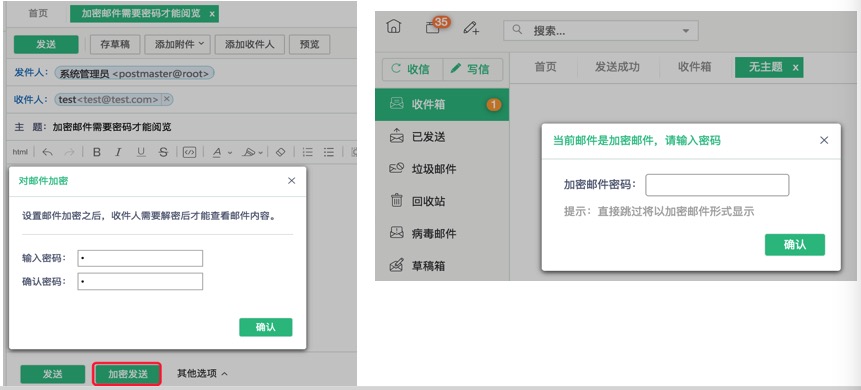The height and width of the screenshot is (390, 861).
Task: Apply strikethrough formatting in the editor toolbar
Action: click(x=163, y=152)
